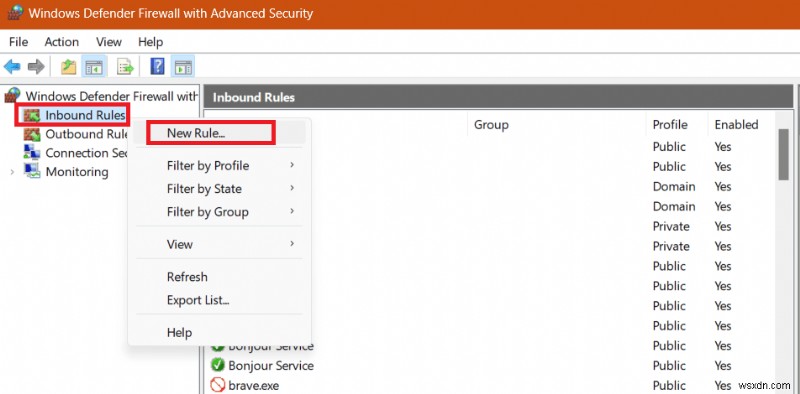
Task: Open the Help menu in the menu bar
Action: pos(151,42)
